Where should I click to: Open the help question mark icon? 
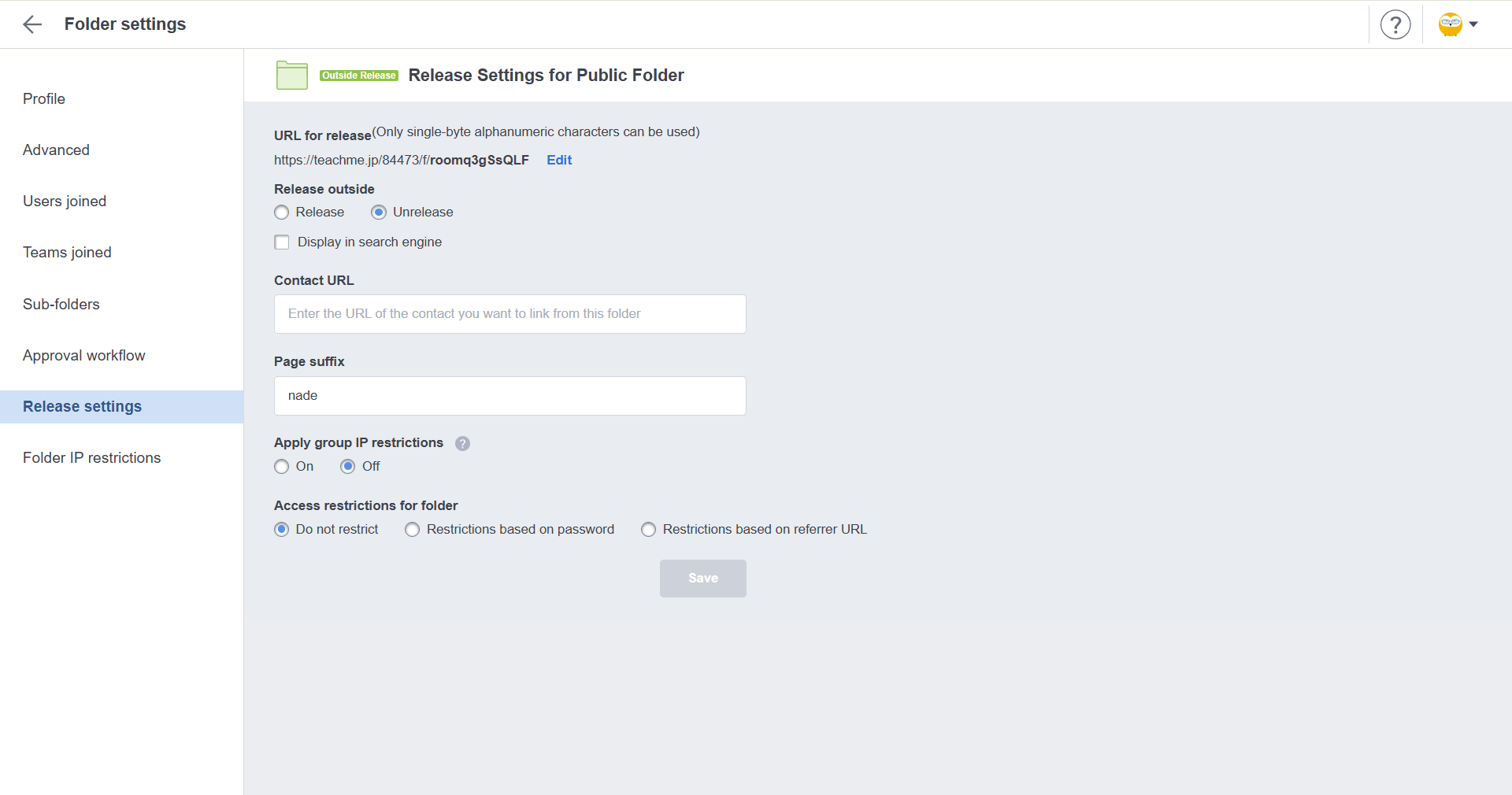1395,24
